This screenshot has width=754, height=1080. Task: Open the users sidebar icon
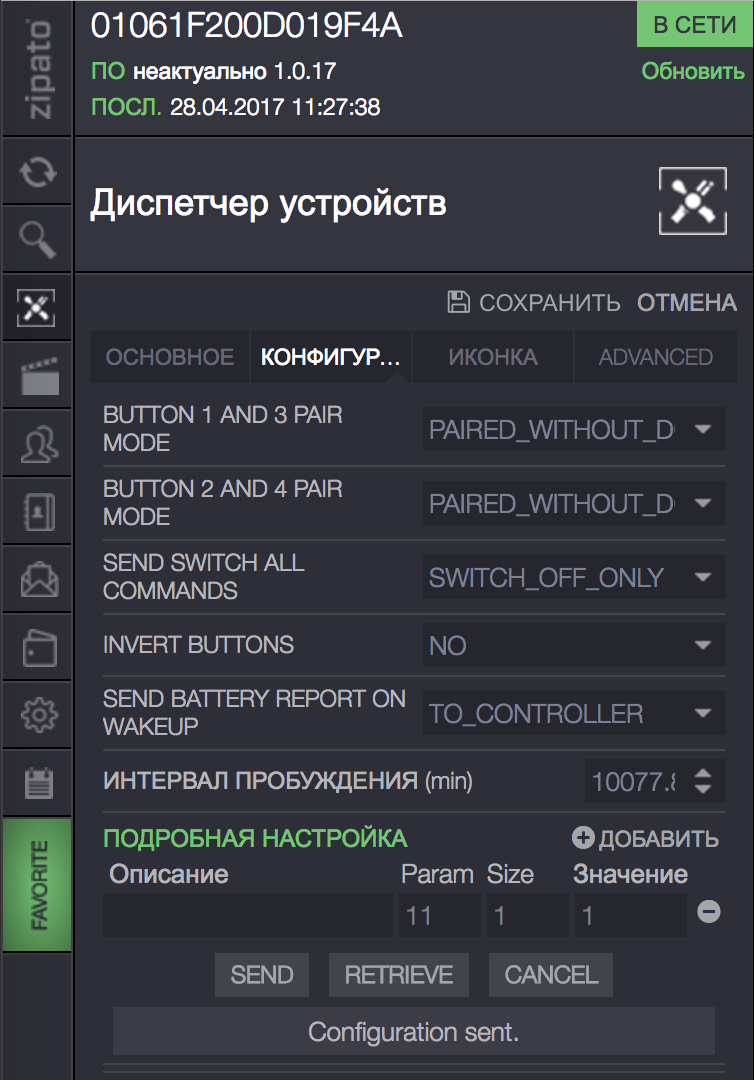click(39, 444)
